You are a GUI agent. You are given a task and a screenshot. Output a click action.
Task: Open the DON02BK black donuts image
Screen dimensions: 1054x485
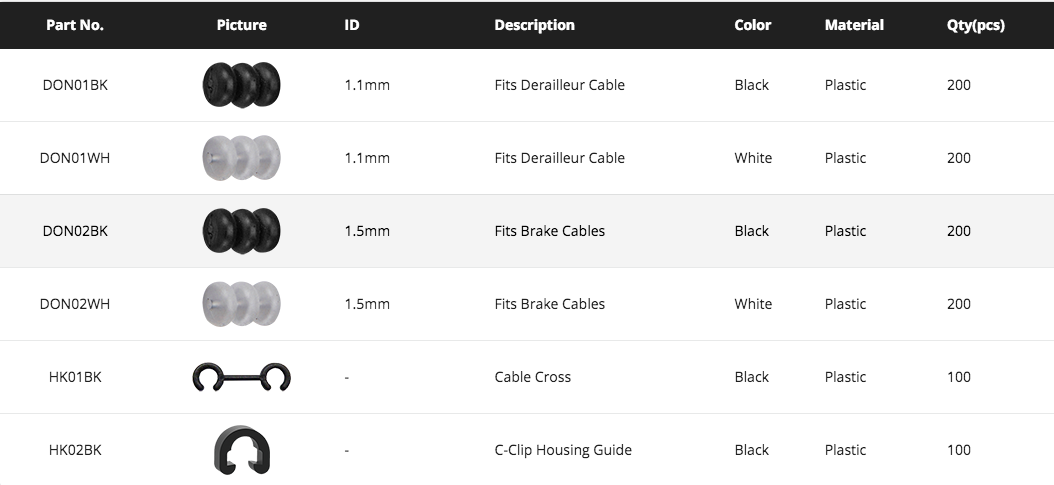tap(241, 231)
